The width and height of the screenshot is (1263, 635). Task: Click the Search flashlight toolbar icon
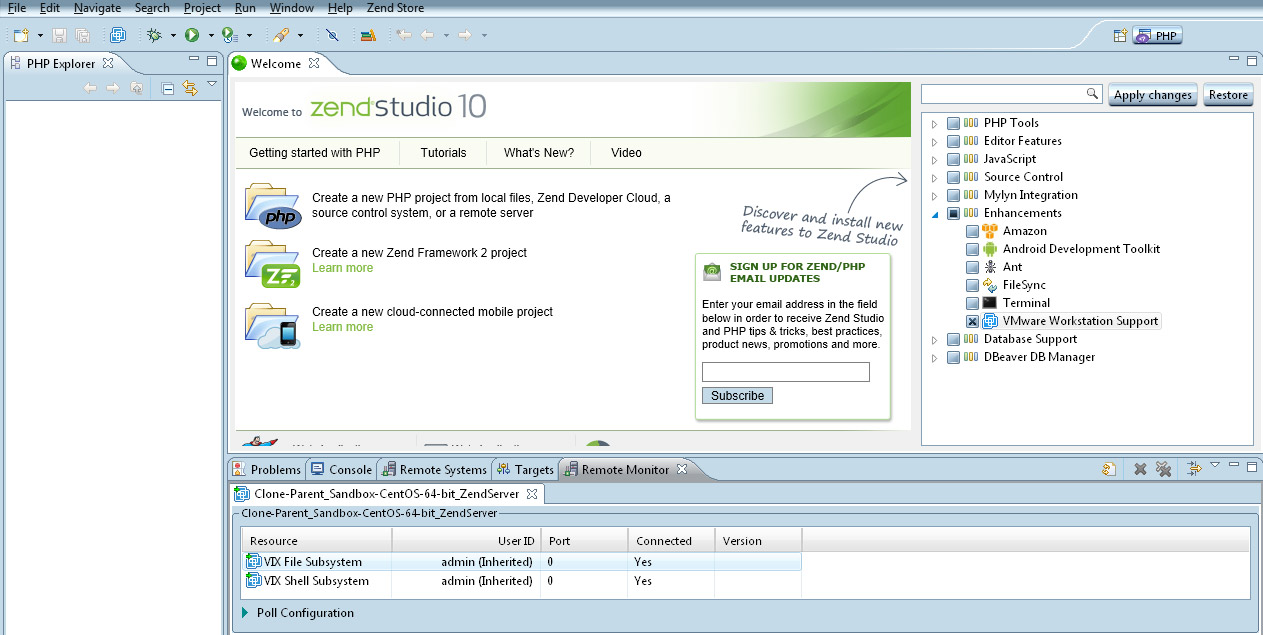click(x=281, y=35)
